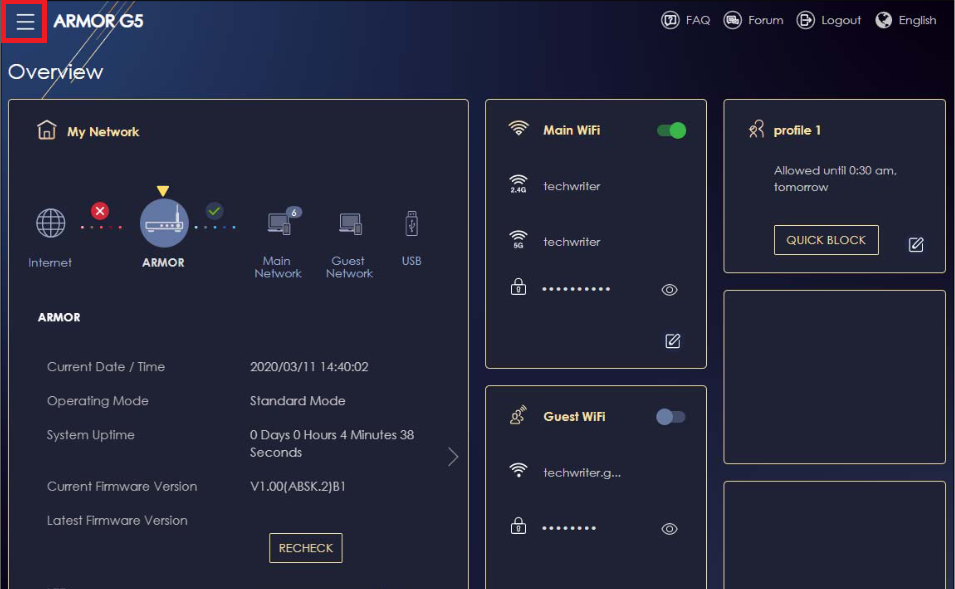Enable Guest WiFi with its toggle switch
The image size is (955, 589).
pyautogui.click(x=670, y=417)
